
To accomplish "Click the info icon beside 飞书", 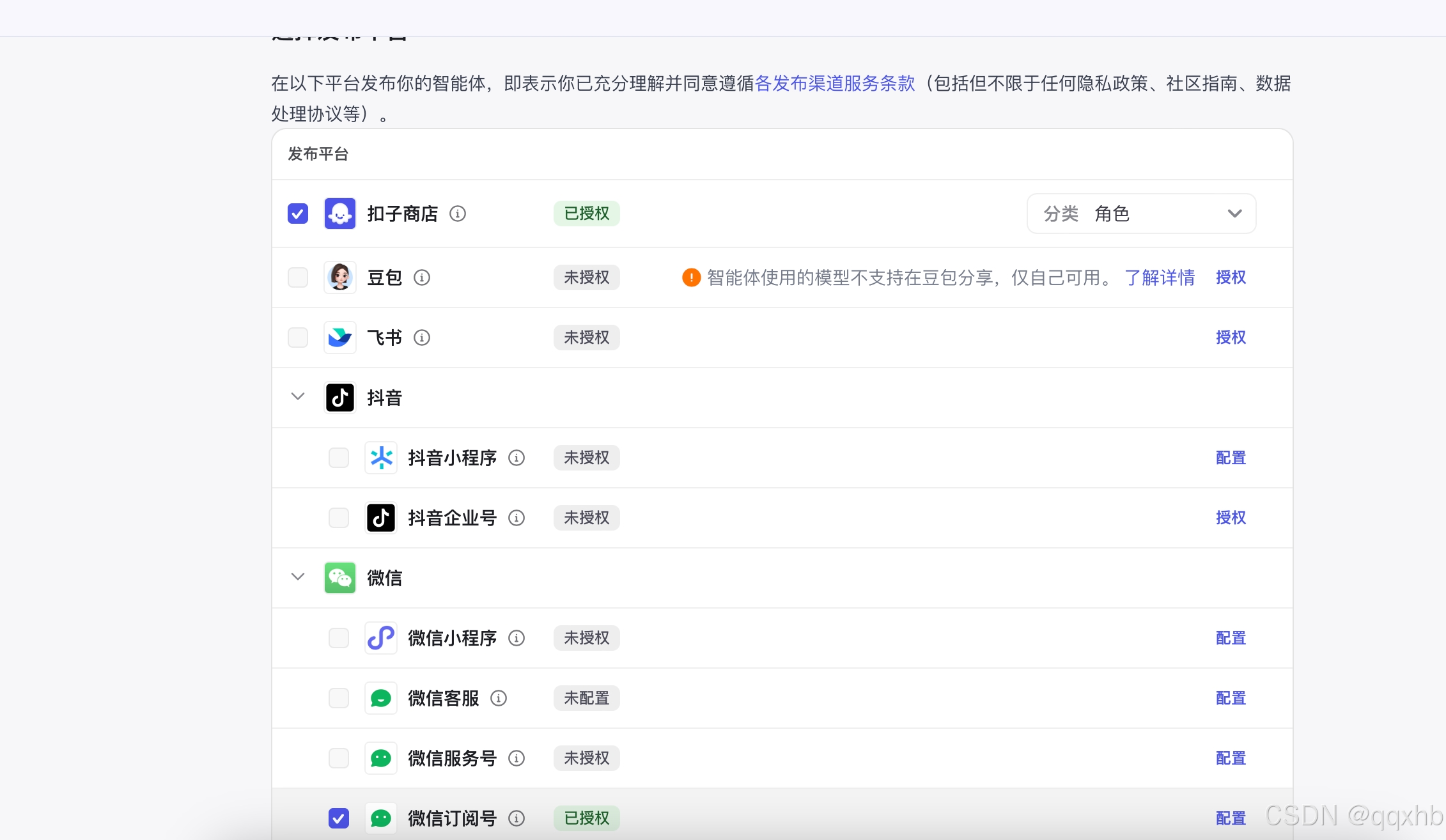I will pyautogui.click(x=422, y=338).
